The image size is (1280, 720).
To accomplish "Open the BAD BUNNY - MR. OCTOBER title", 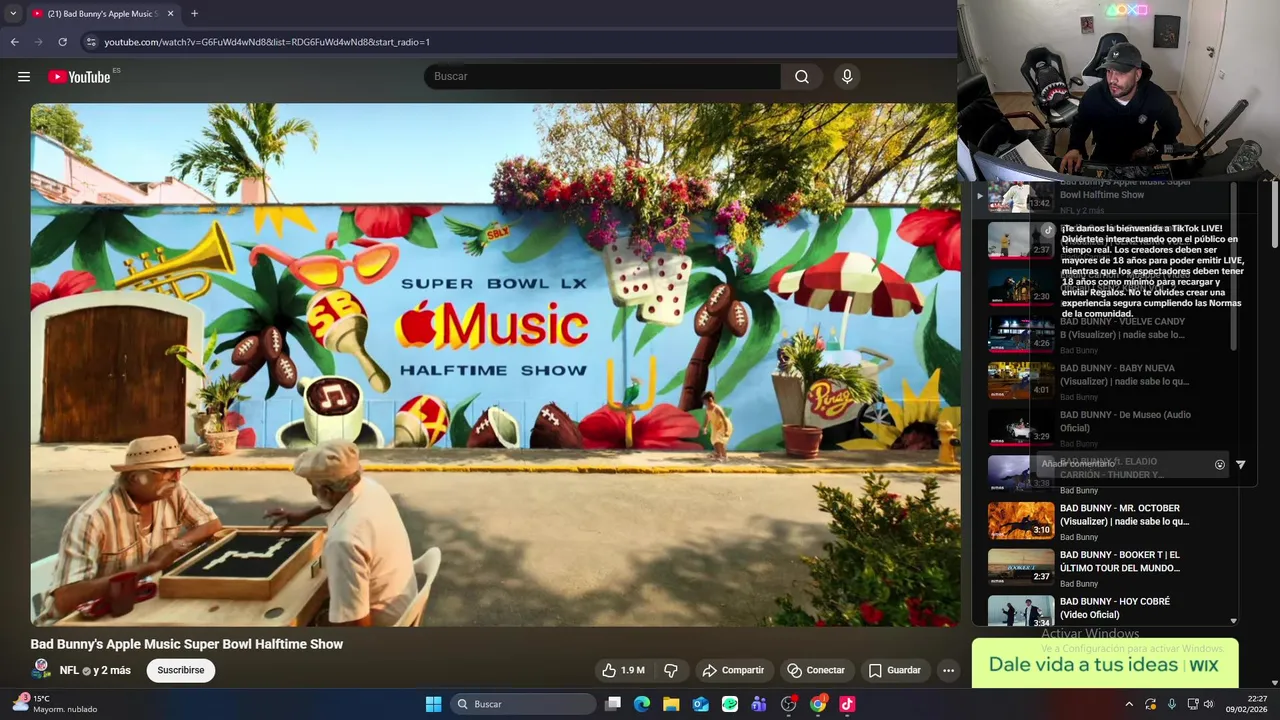I will (1125, 515).
